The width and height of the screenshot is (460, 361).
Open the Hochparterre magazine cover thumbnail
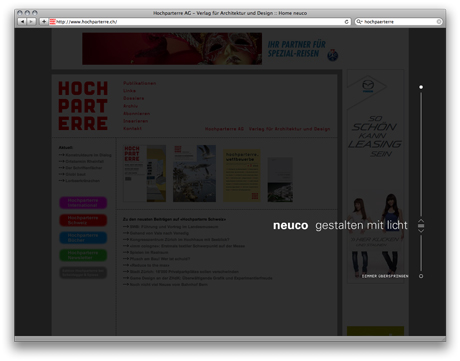click(x=145, y=173)
